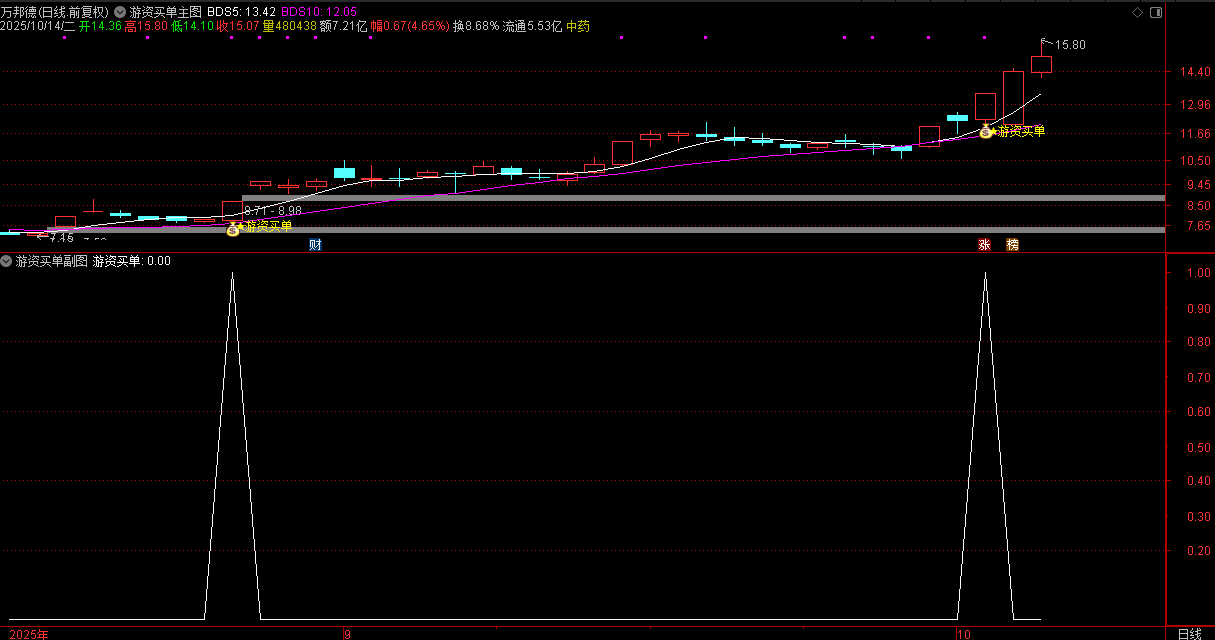The width and height of the screenshot is (1215, 640).
Task: Click the 日线 period label at bottom right
Action: (x=1189, y=634)
